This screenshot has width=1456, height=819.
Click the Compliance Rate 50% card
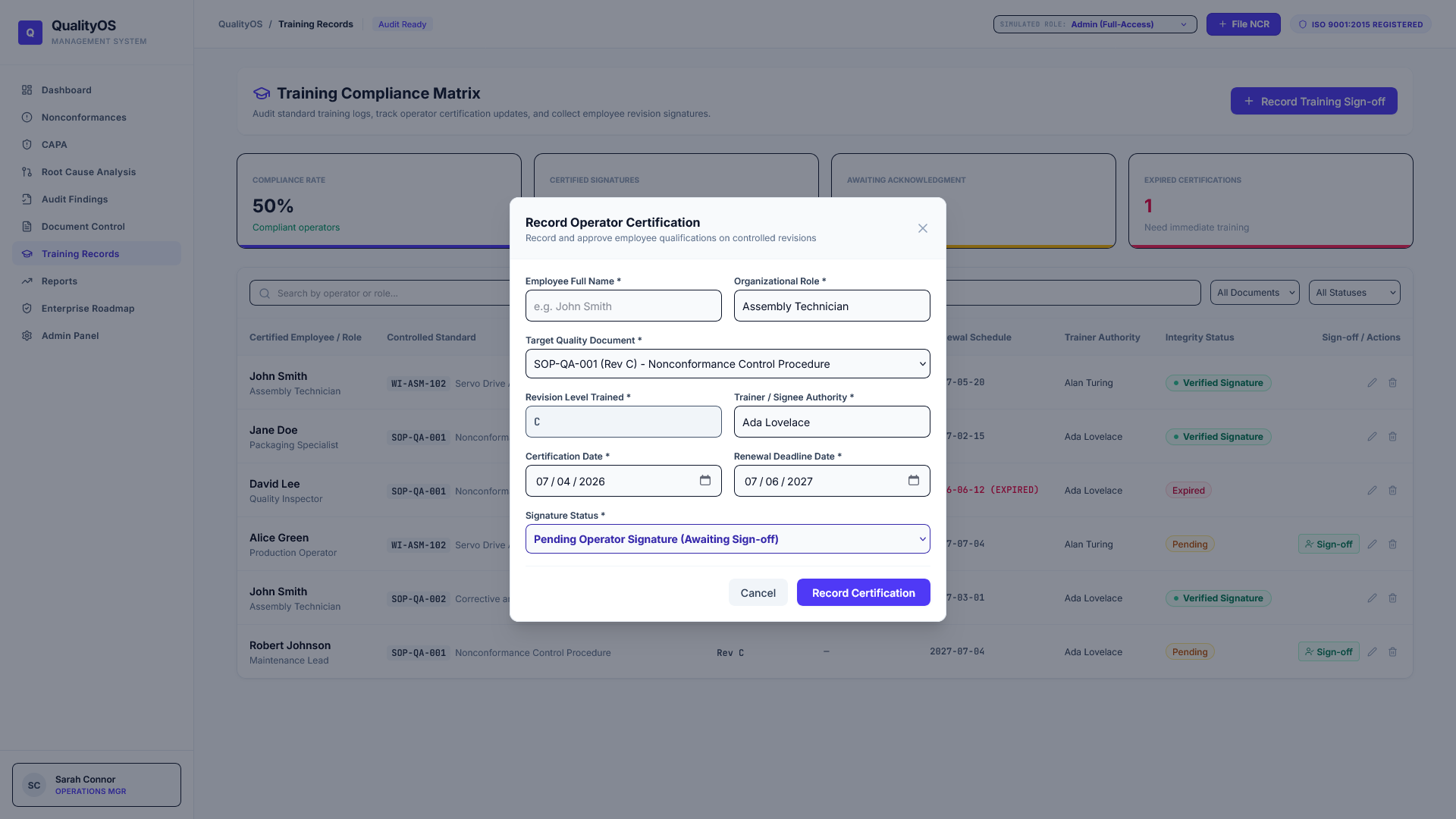[378, 201]
